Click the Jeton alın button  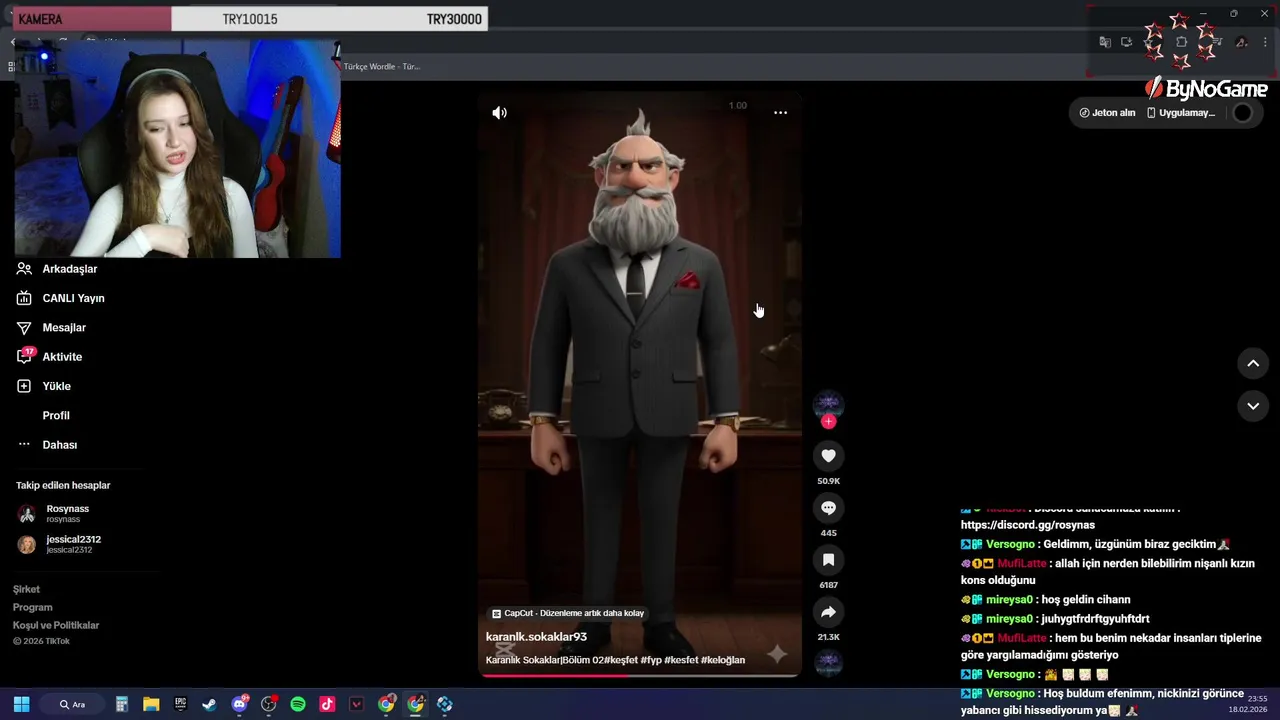click(1107, 113)
